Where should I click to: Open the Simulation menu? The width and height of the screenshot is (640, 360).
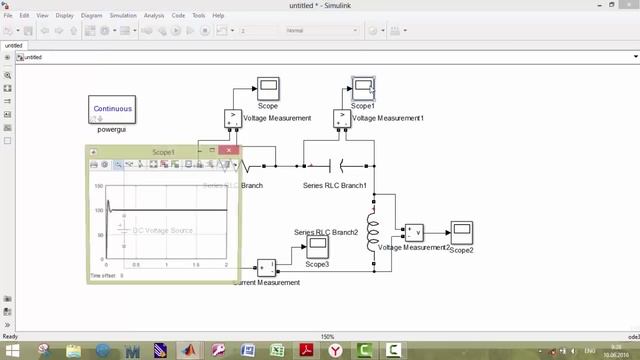point(123,16)
